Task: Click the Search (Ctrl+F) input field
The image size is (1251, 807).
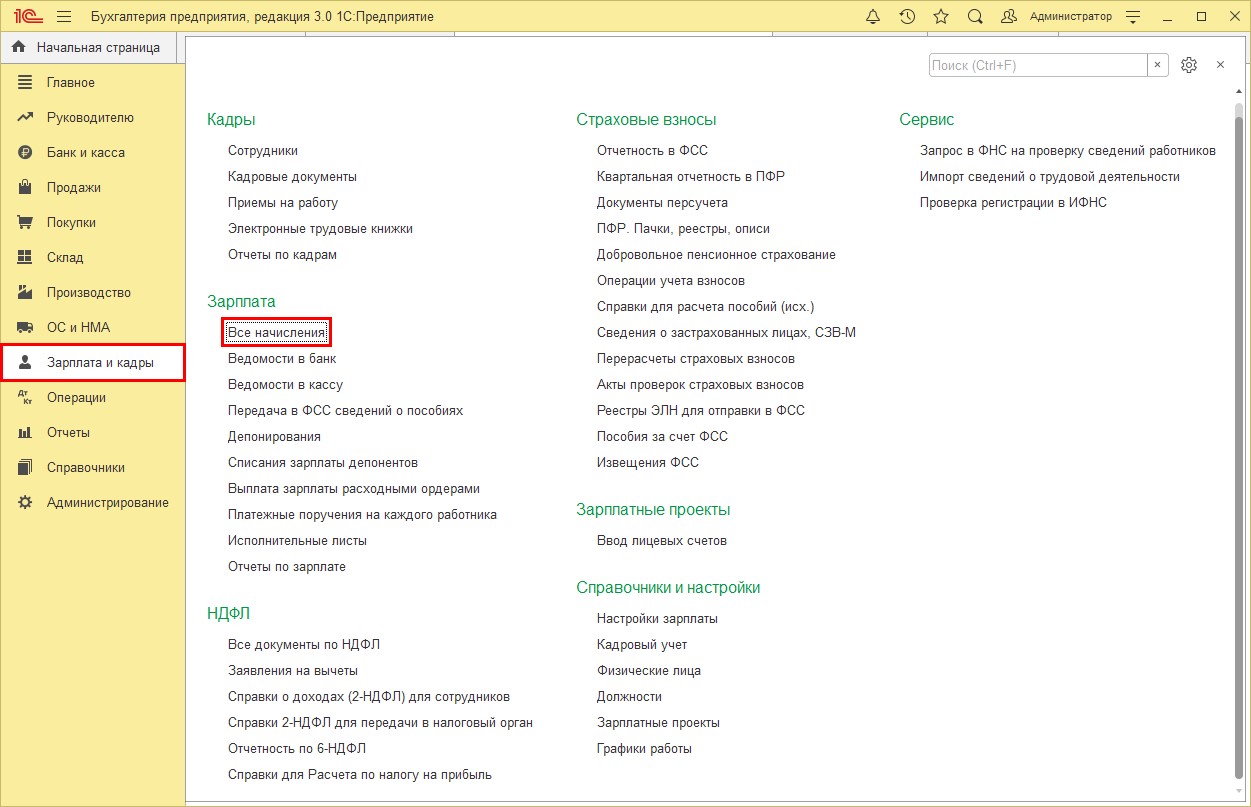Action: [x=1038, y=65]
